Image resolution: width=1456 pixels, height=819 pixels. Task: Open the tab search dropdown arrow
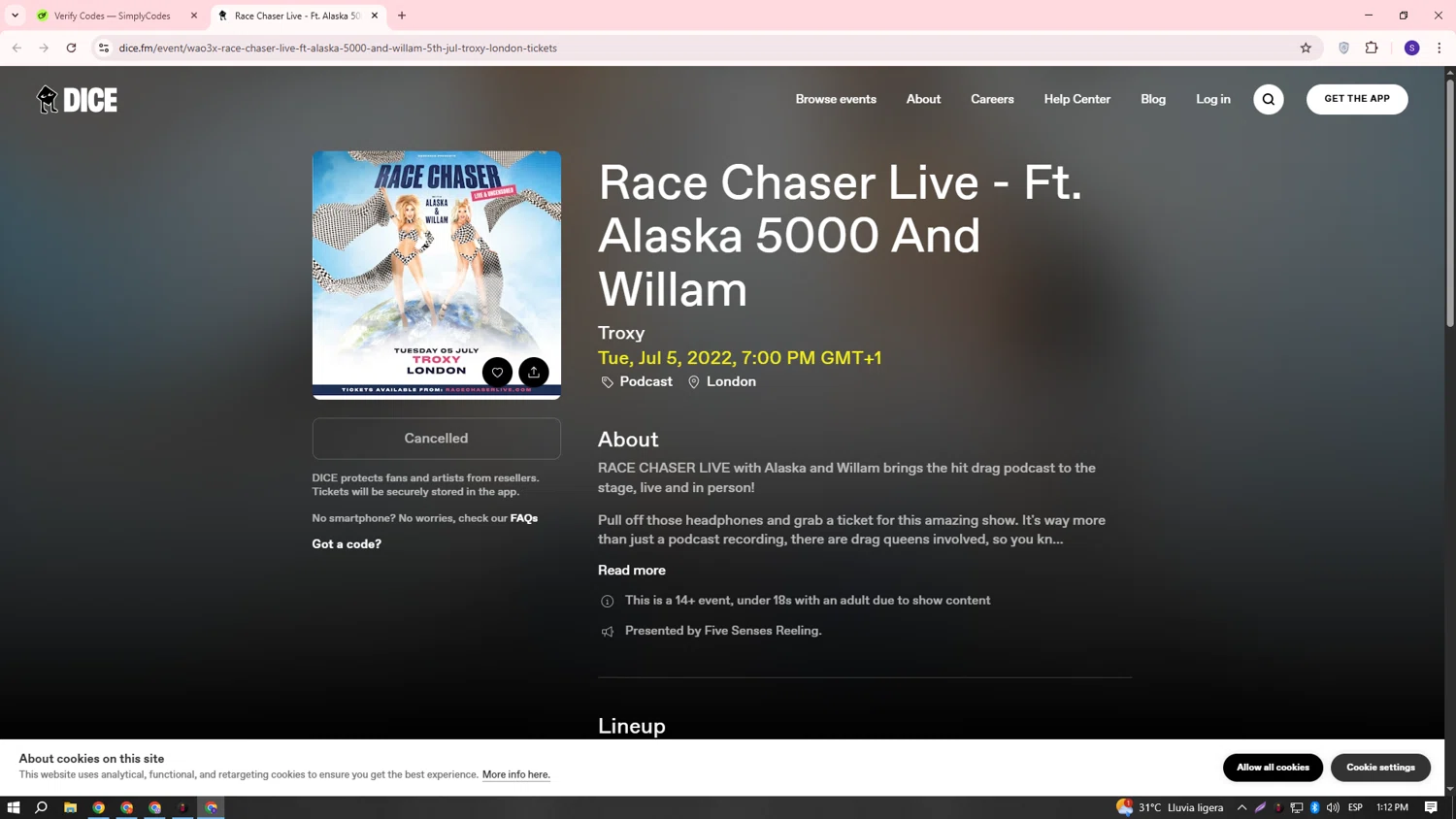(x=15, y=16)
